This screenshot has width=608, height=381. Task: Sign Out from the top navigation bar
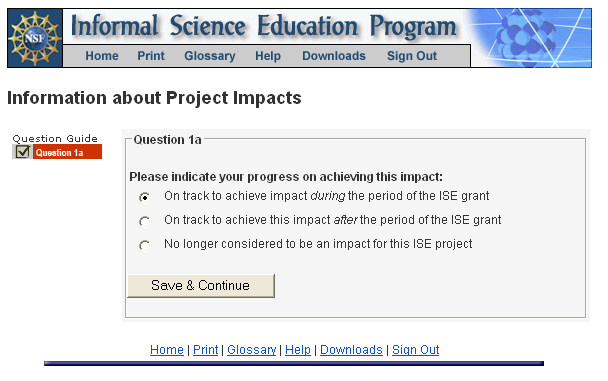coord(412,56)
